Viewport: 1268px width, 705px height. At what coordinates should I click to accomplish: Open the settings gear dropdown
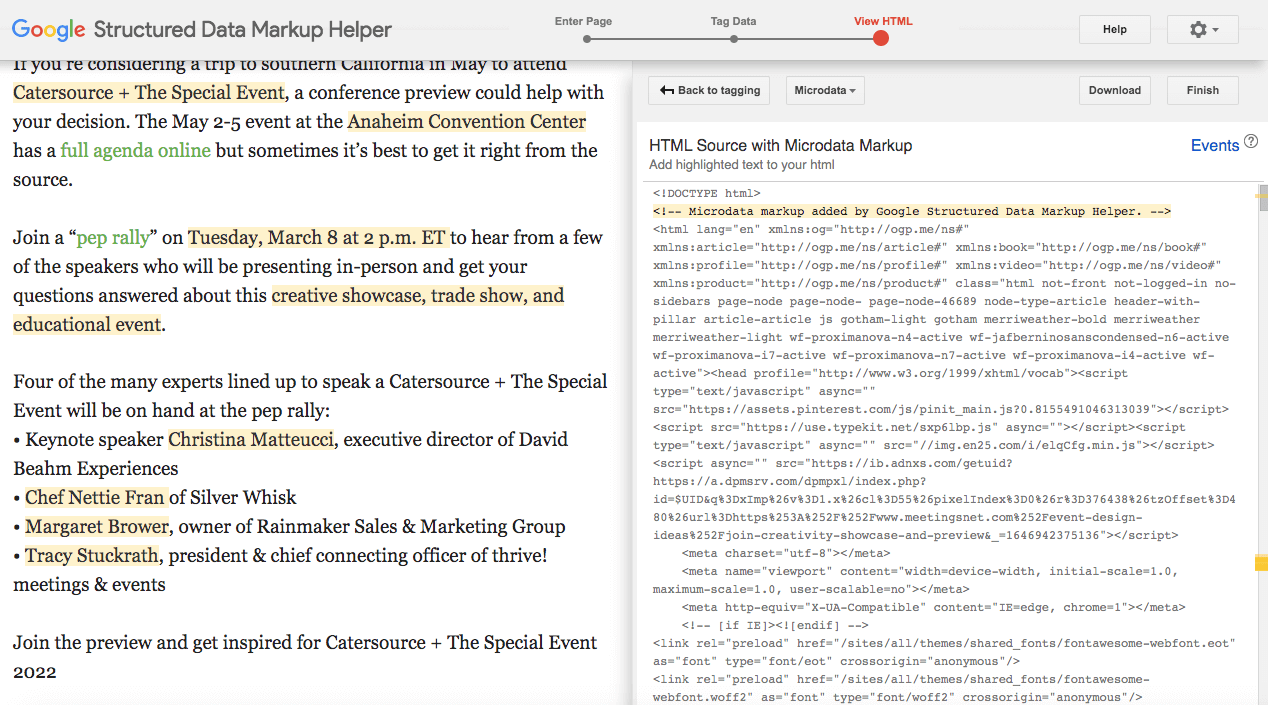click(x=1202, y=30)
